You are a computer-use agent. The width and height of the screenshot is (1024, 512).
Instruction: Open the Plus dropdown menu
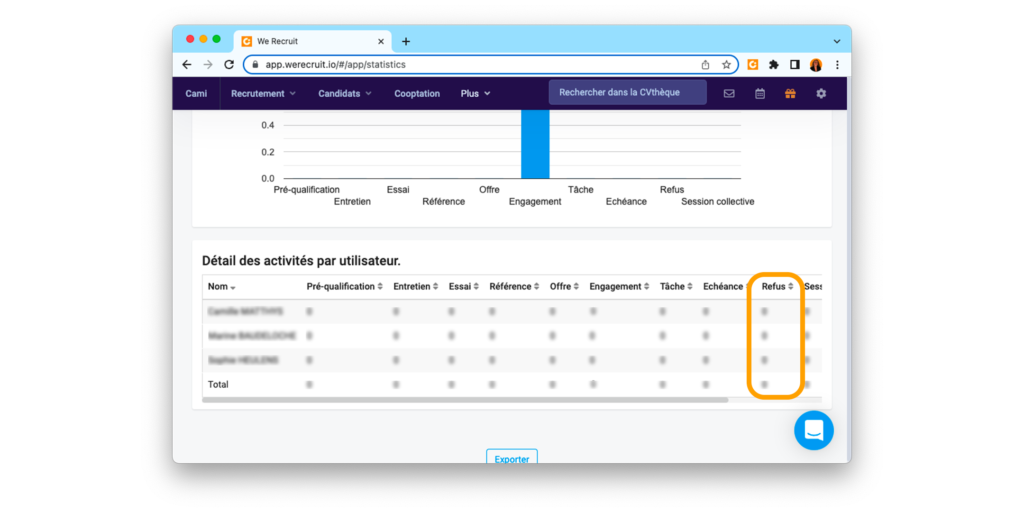point(475,93)
